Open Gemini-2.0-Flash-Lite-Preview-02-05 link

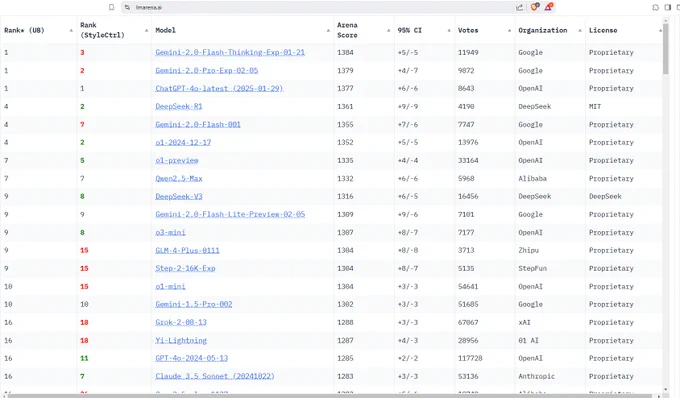click(x=230, y=215)
